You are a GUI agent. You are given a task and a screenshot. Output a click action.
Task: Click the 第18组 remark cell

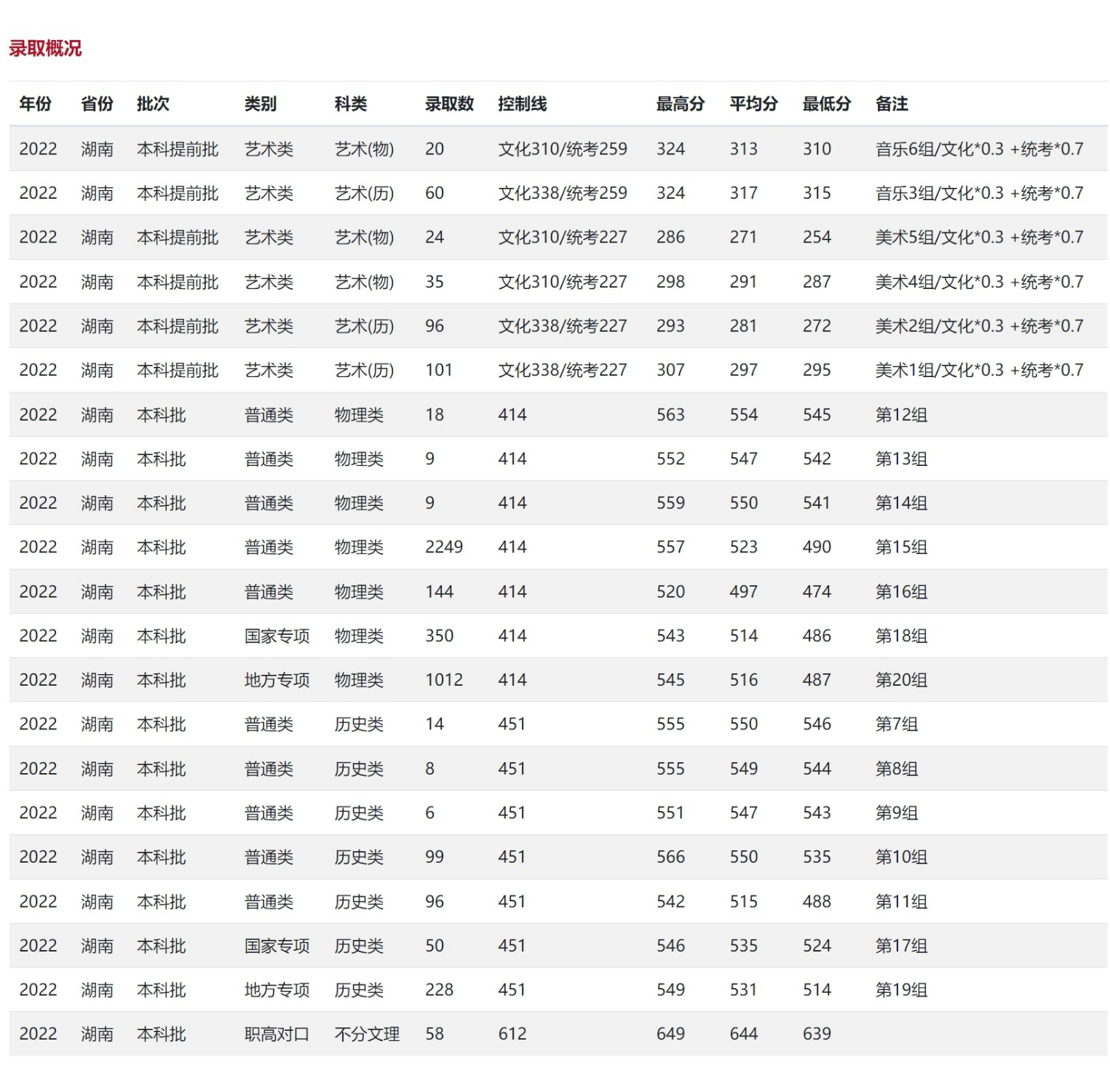tap(901, 636)
